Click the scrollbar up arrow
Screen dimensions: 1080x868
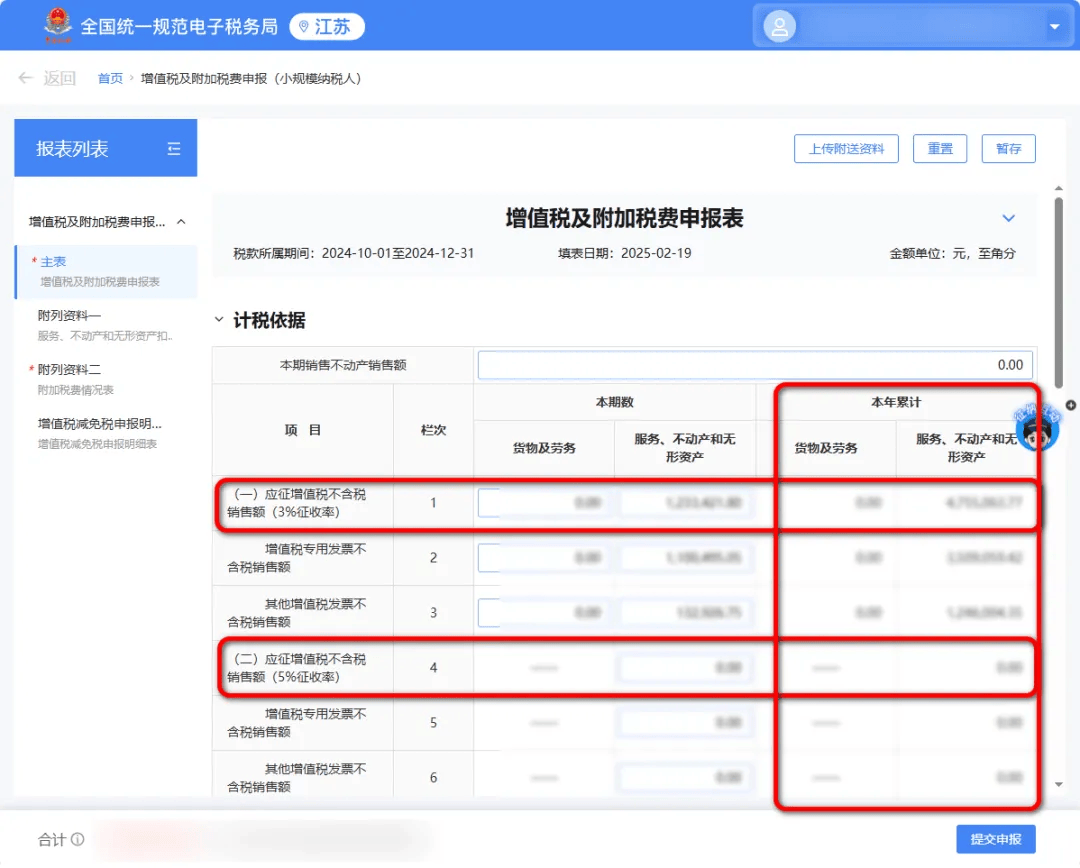(x=1059, y=188)
